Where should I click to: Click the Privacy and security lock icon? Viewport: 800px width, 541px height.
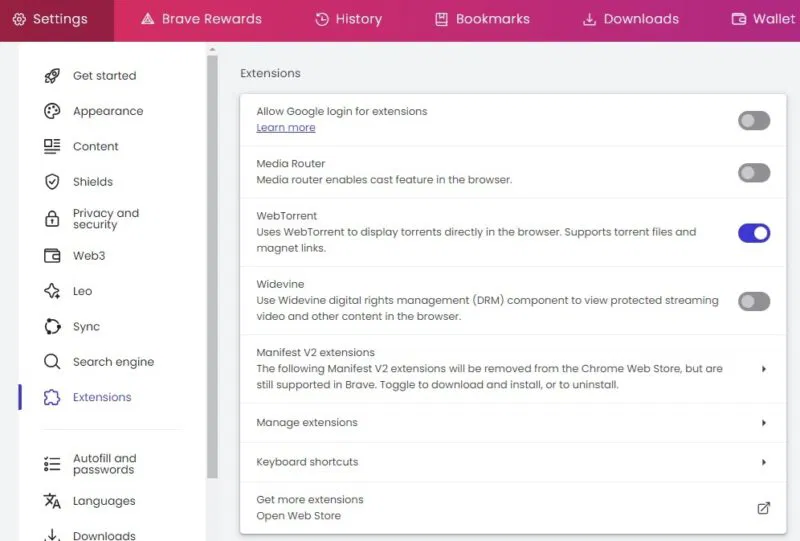click(52, 218)
